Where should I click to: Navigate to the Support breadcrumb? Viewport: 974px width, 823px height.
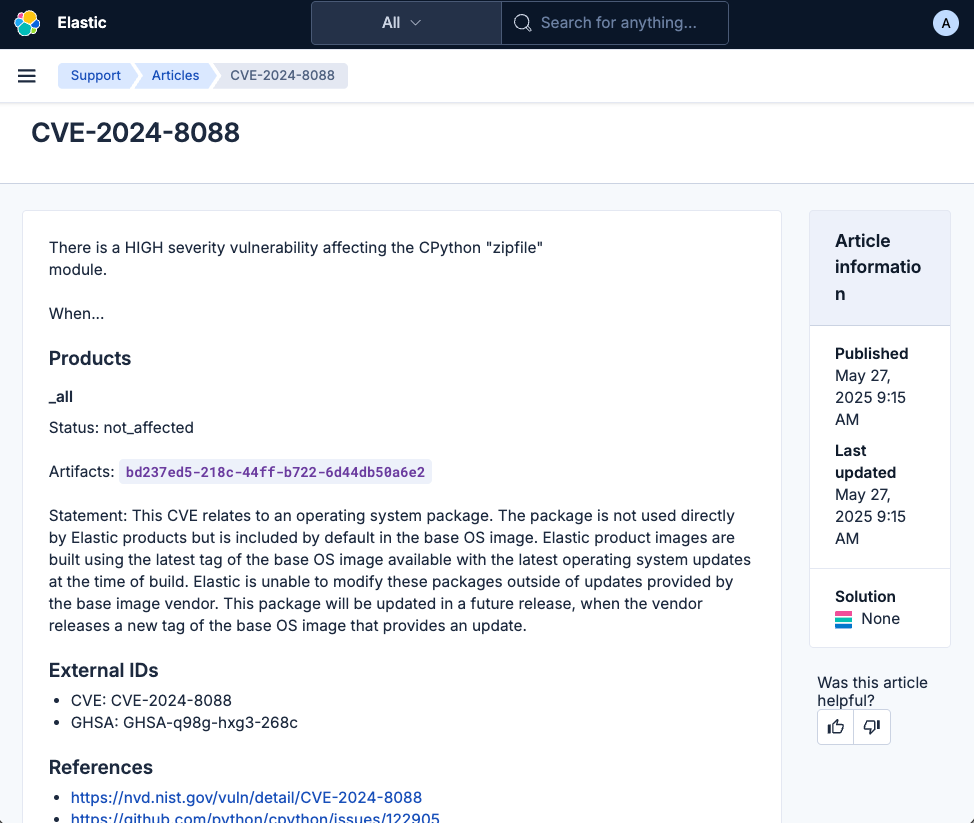pyautogui.click(x=95, y=75)
